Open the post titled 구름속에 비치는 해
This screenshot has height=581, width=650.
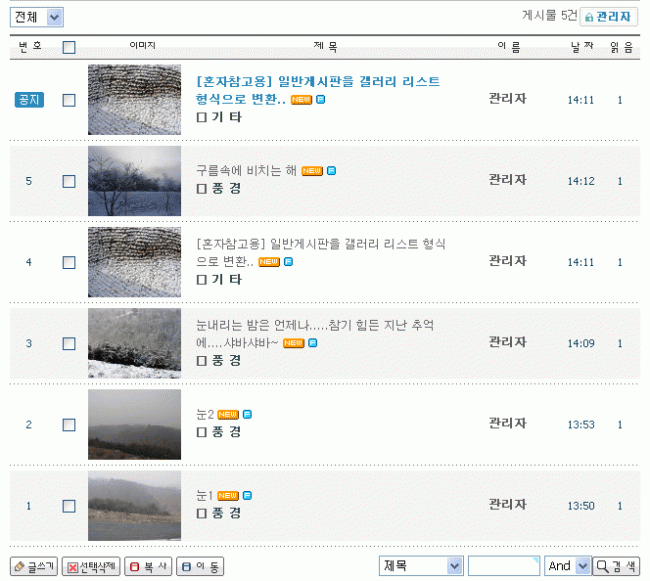coord(246,170)
